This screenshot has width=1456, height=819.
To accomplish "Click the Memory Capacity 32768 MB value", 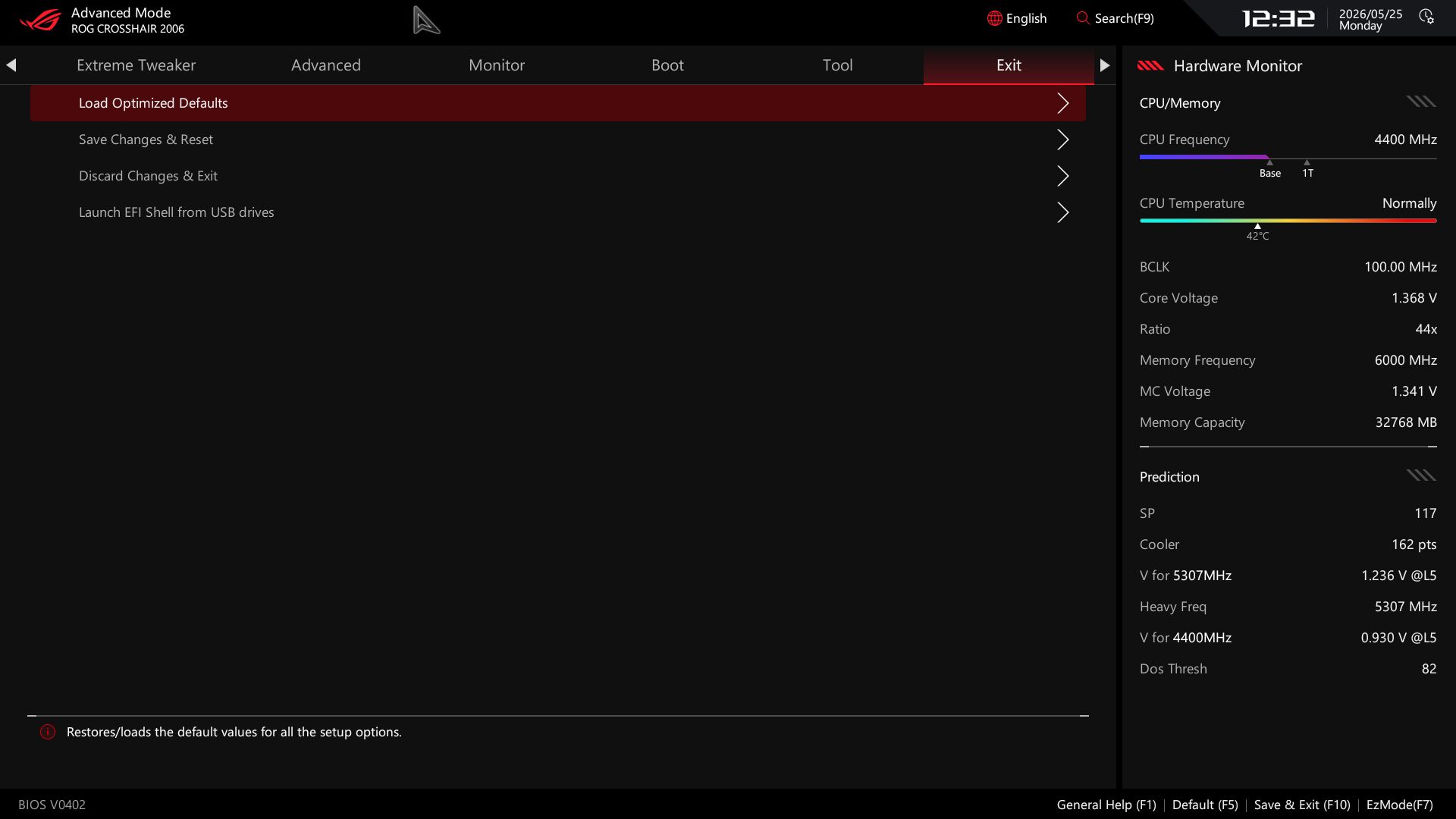I will click(1406, 422).
